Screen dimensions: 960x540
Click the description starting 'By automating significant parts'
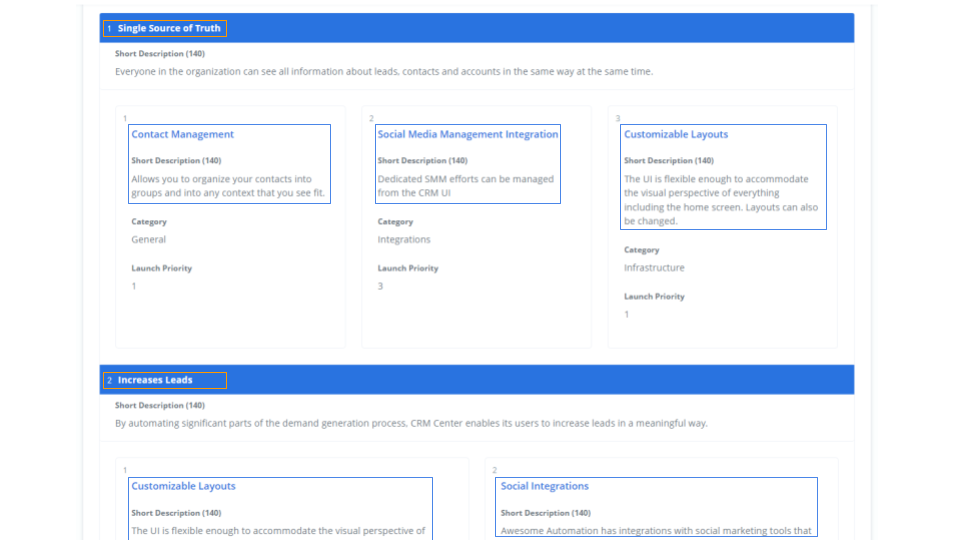point(411,423)
